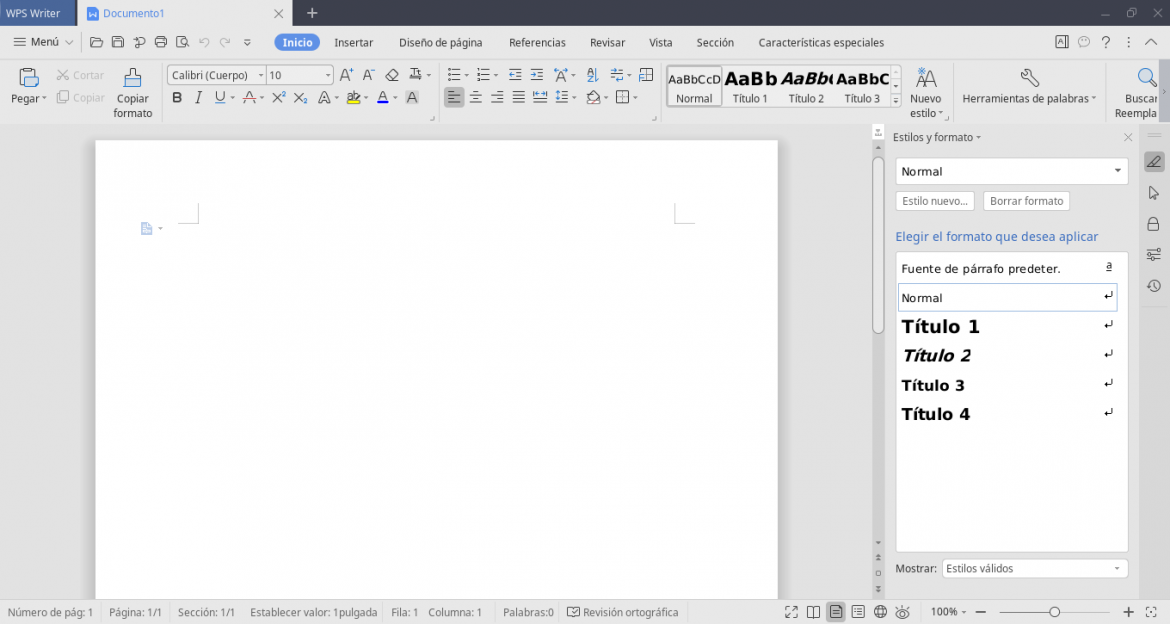Apply superscript formatting
Screen dimensions: 1170x624
(x=278, y=97)
